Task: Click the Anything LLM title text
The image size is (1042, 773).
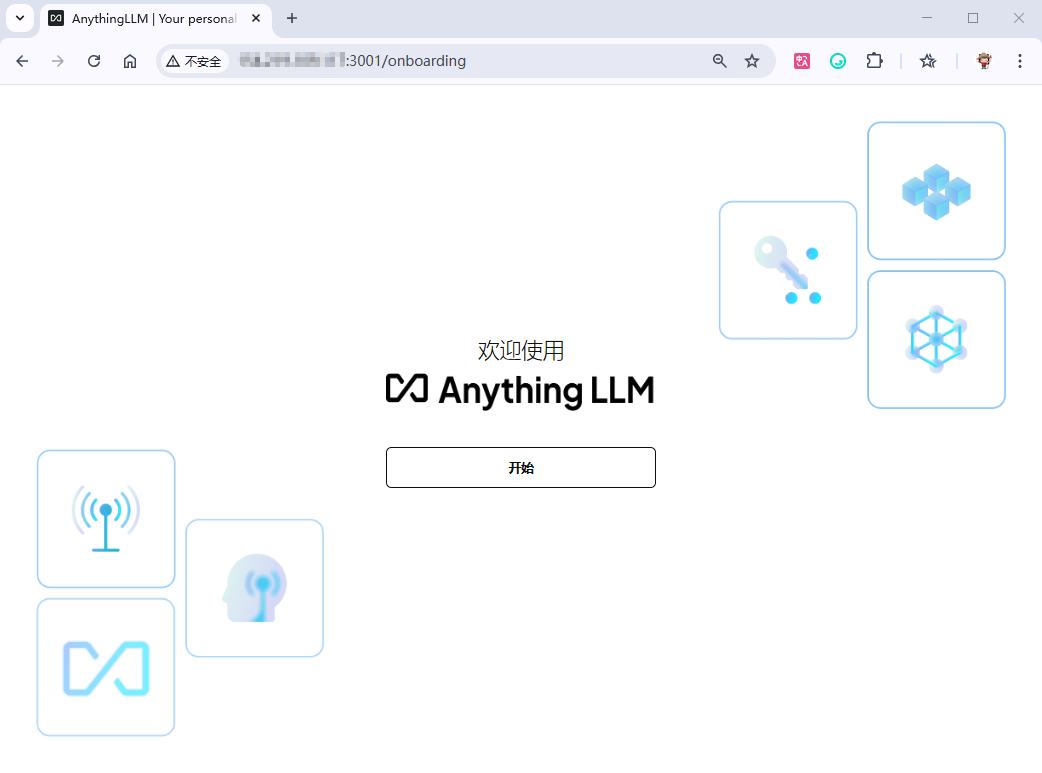Action: [546, 391]
